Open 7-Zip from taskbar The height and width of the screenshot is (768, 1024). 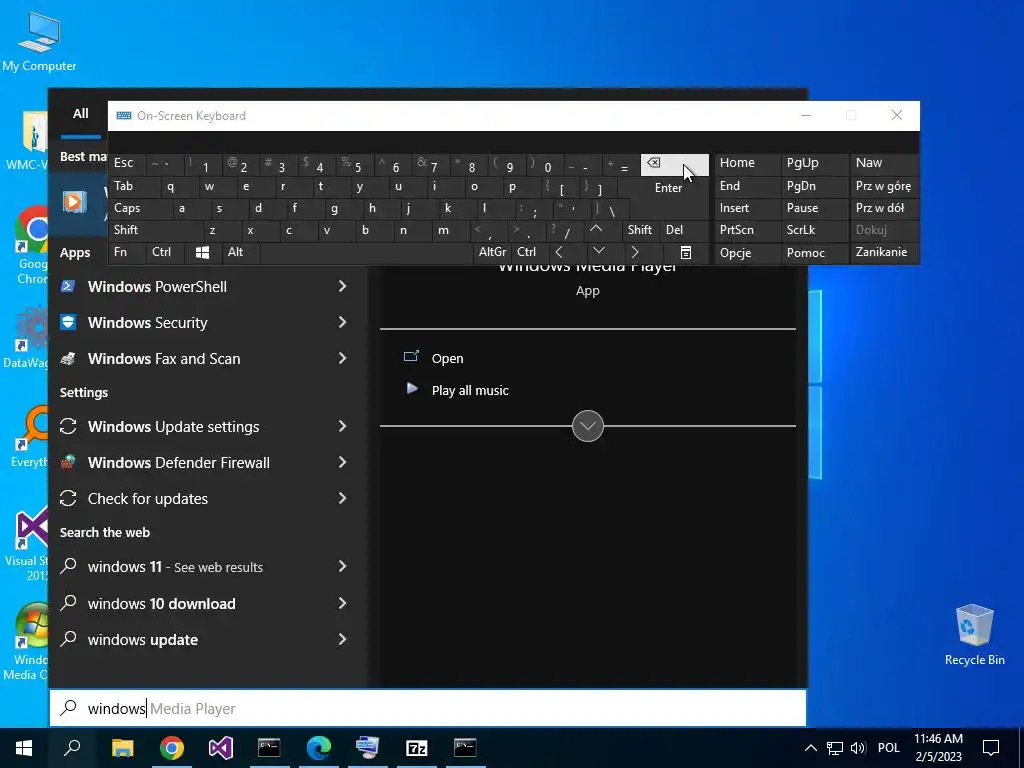[417, 748]
